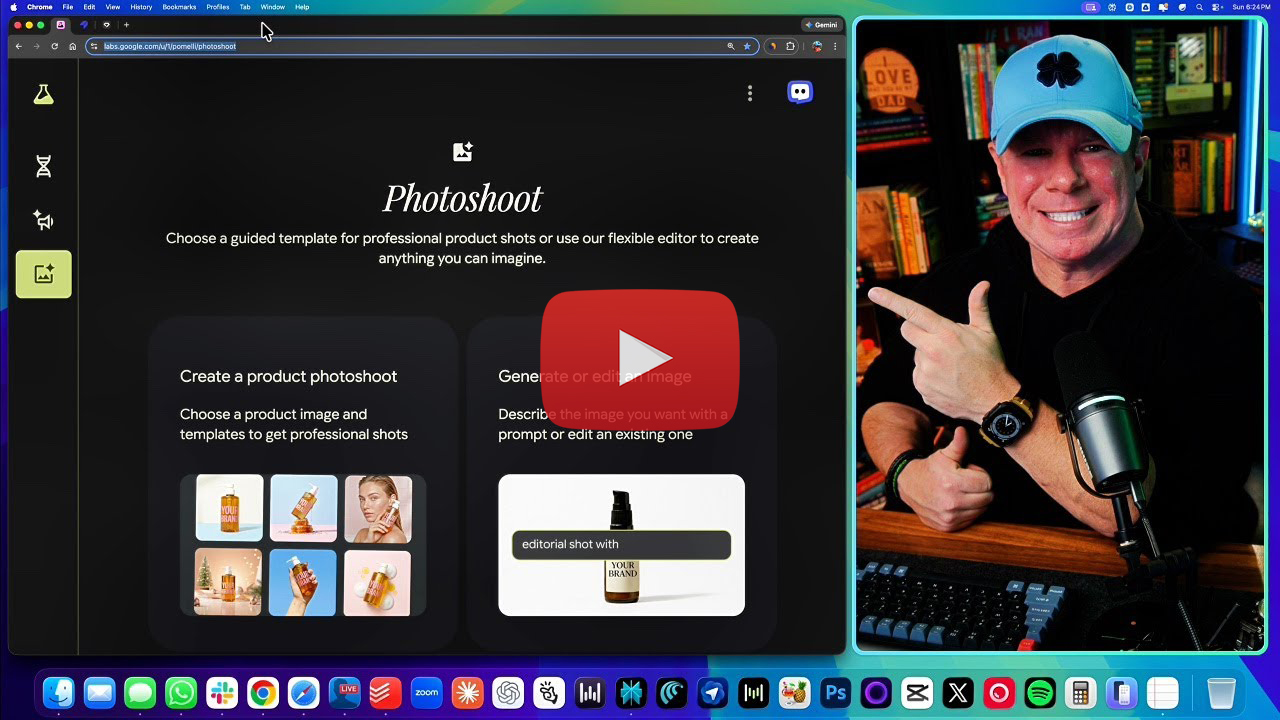Open Photoshoot in the left sidebar
Image resolution: width=1280 pixels, height=720 pixels.
(43, 274)
